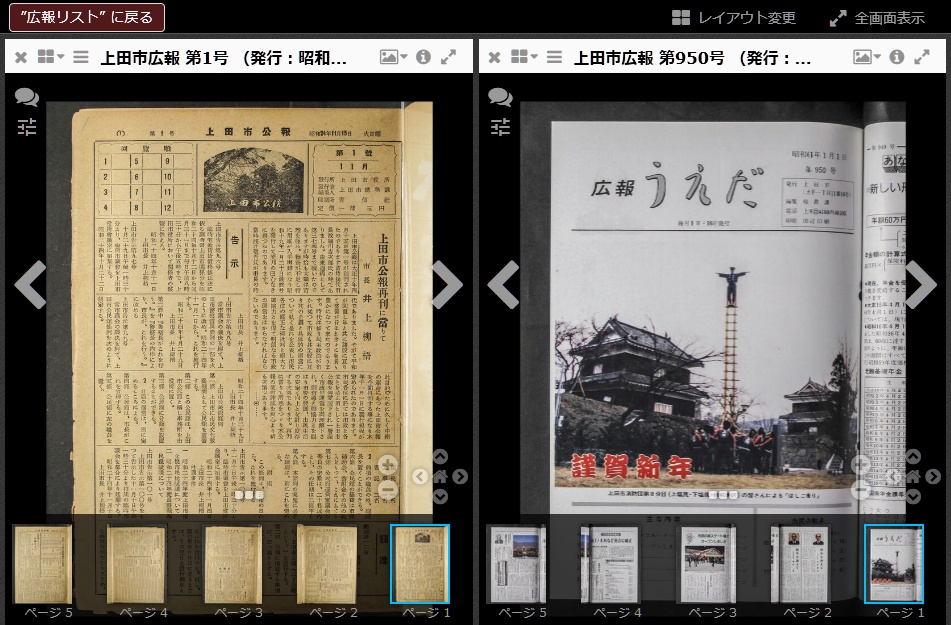Select ページ 5 thumbnail of 第950号
The image size is (951, 625).
[x=517, y=564]
